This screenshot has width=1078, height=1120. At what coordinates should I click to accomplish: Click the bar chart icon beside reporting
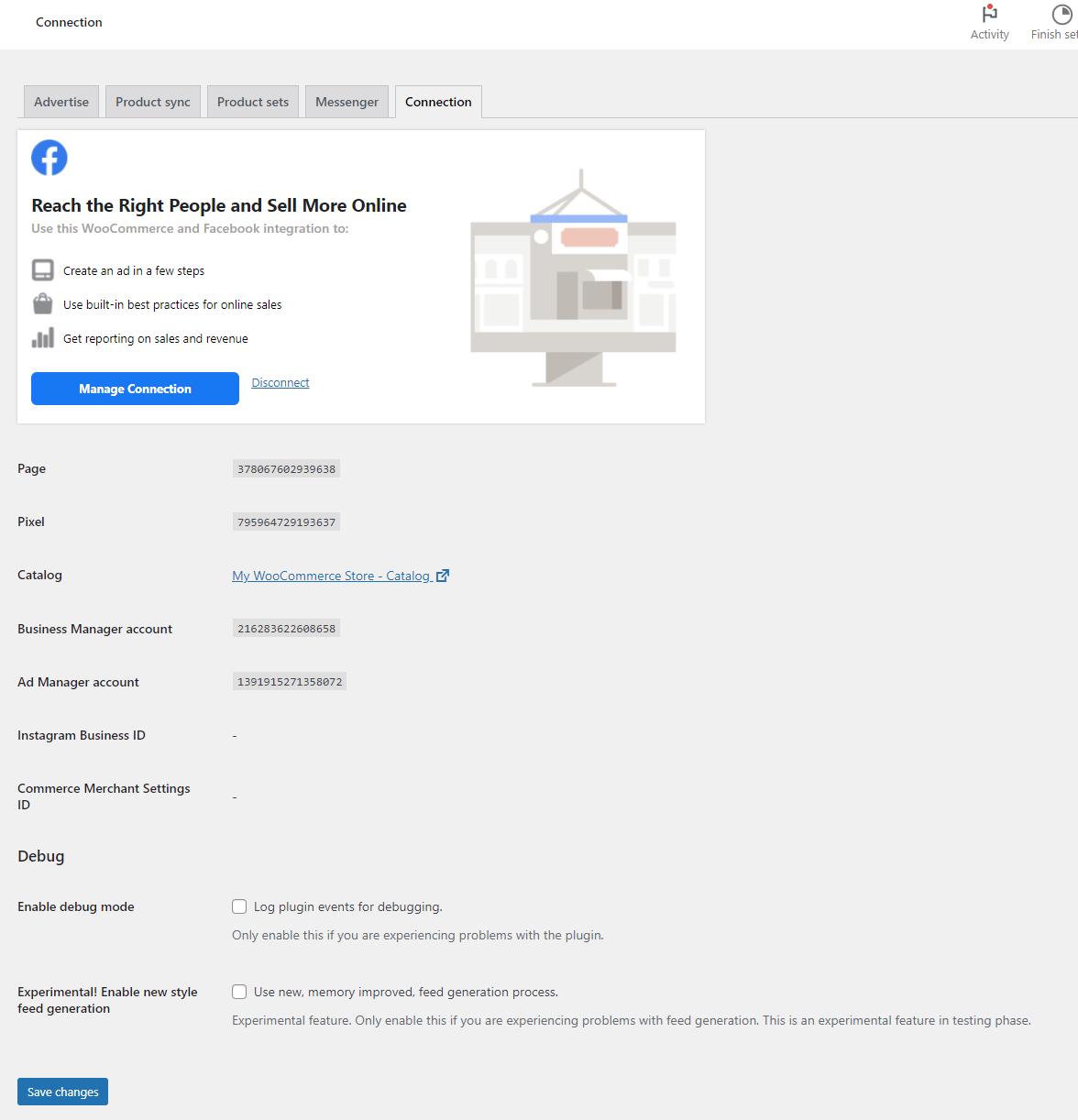point(43,338)
